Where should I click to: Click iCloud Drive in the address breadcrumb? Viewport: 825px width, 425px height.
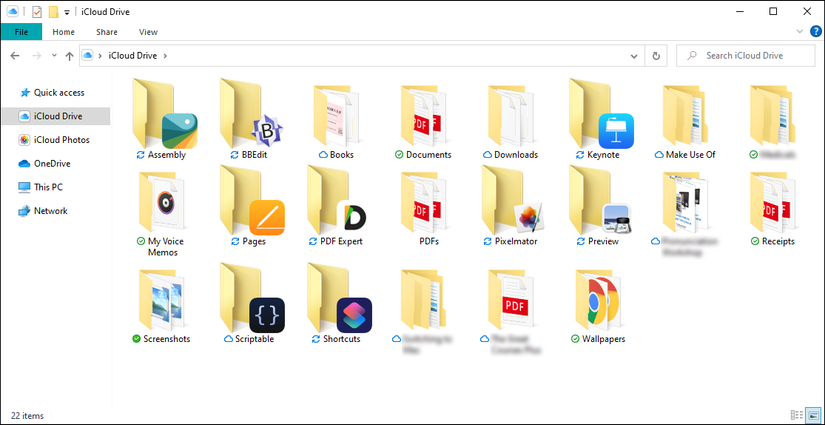(x=133, y=56)
